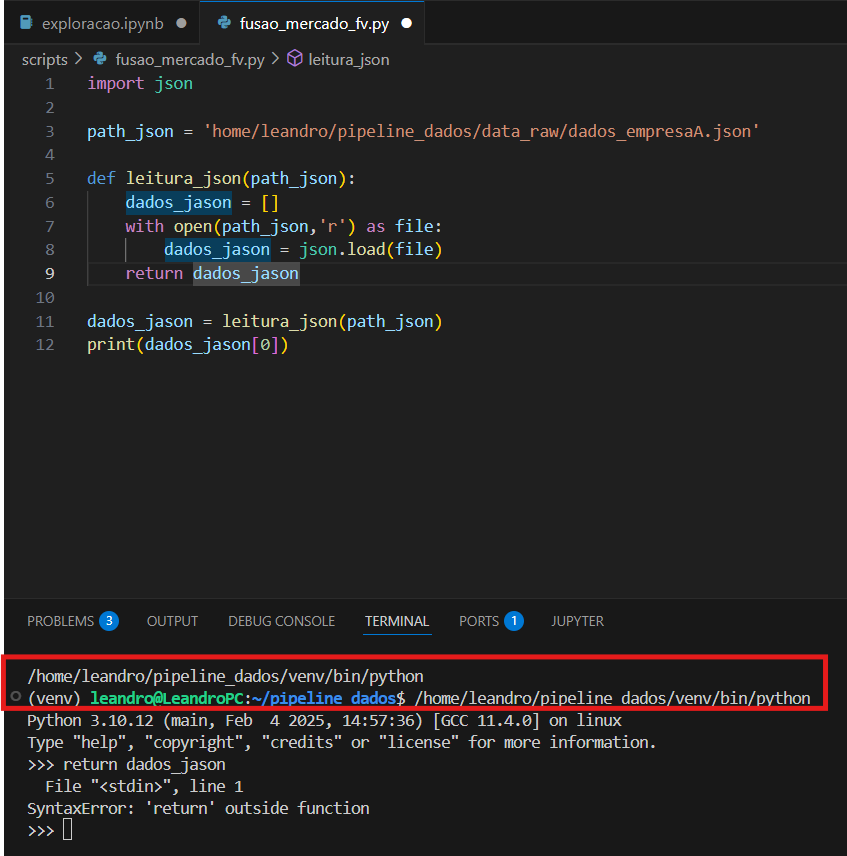Switch to the OUTPUT panel tab

(172, 621)
